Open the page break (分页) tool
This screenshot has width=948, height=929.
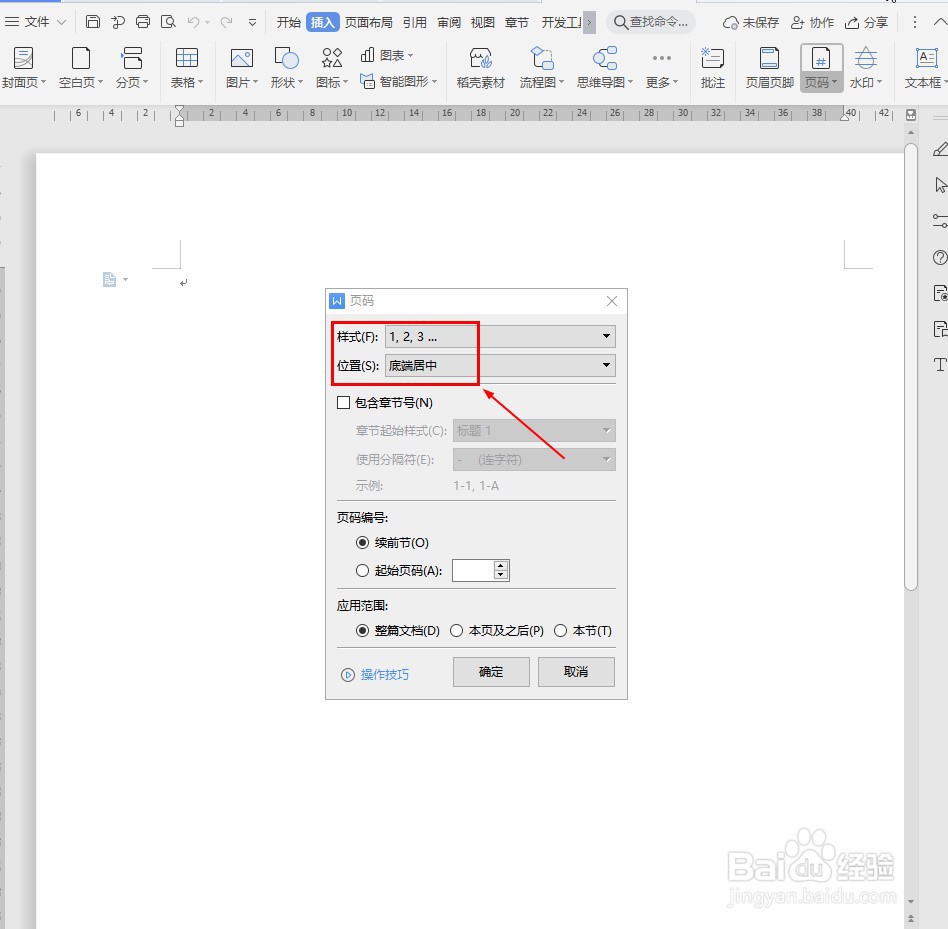pyautogui.click(x=131, y=68)
